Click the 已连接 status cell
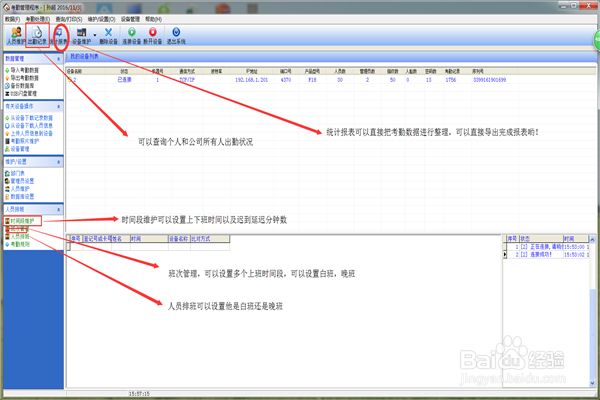 click(124, 80)
